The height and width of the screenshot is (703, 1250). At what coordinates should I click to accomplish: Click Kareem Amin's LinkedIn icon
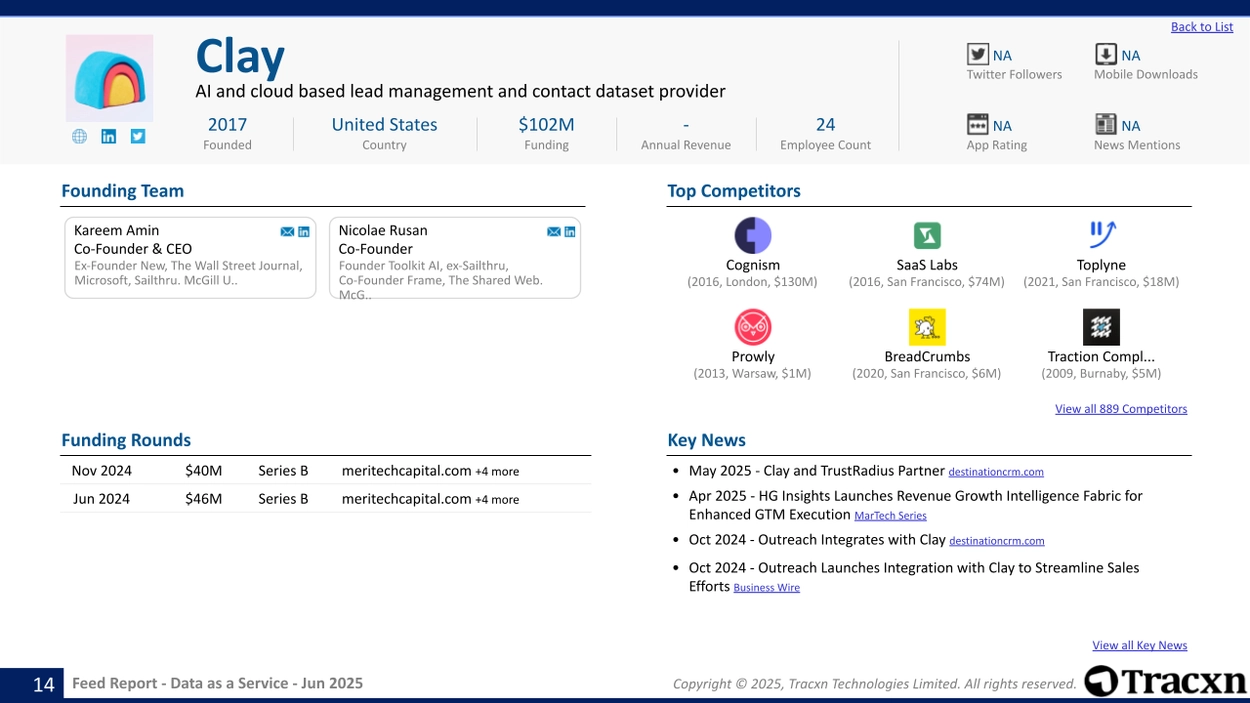[304, 232]
